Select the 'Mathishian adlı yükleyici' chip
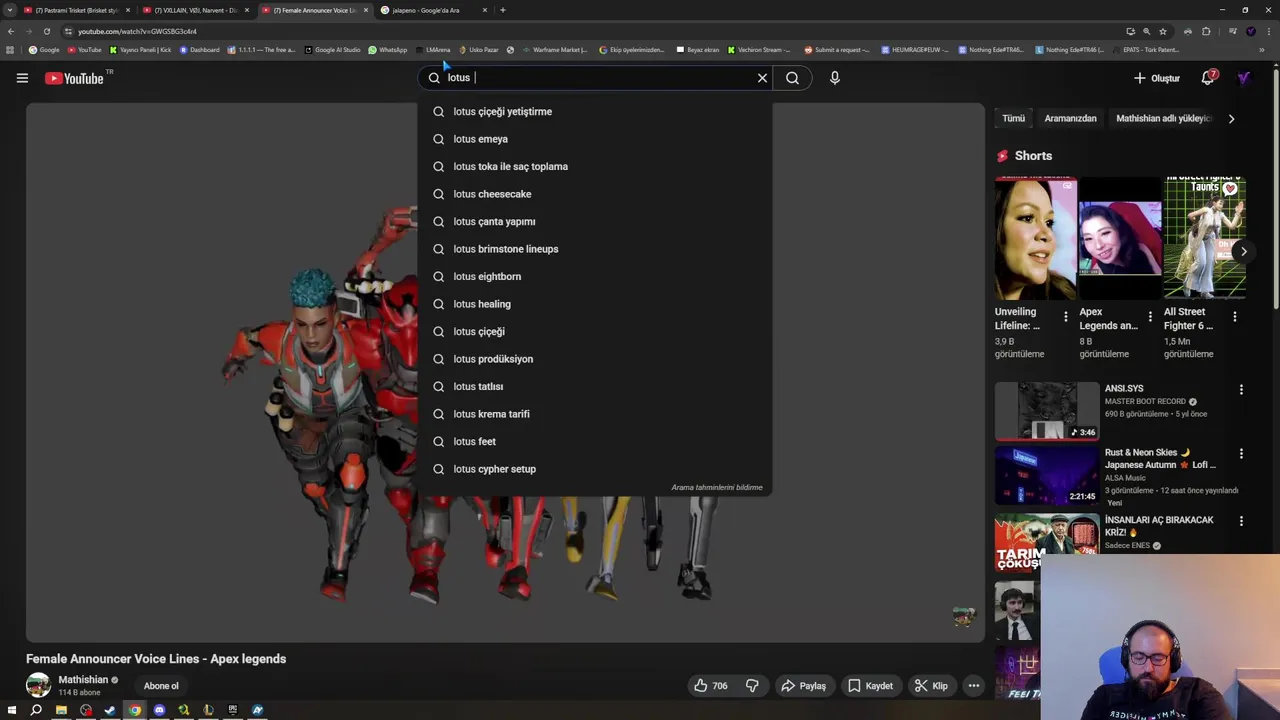The height and width of the screenshot is (720, 1280). 1163,118
